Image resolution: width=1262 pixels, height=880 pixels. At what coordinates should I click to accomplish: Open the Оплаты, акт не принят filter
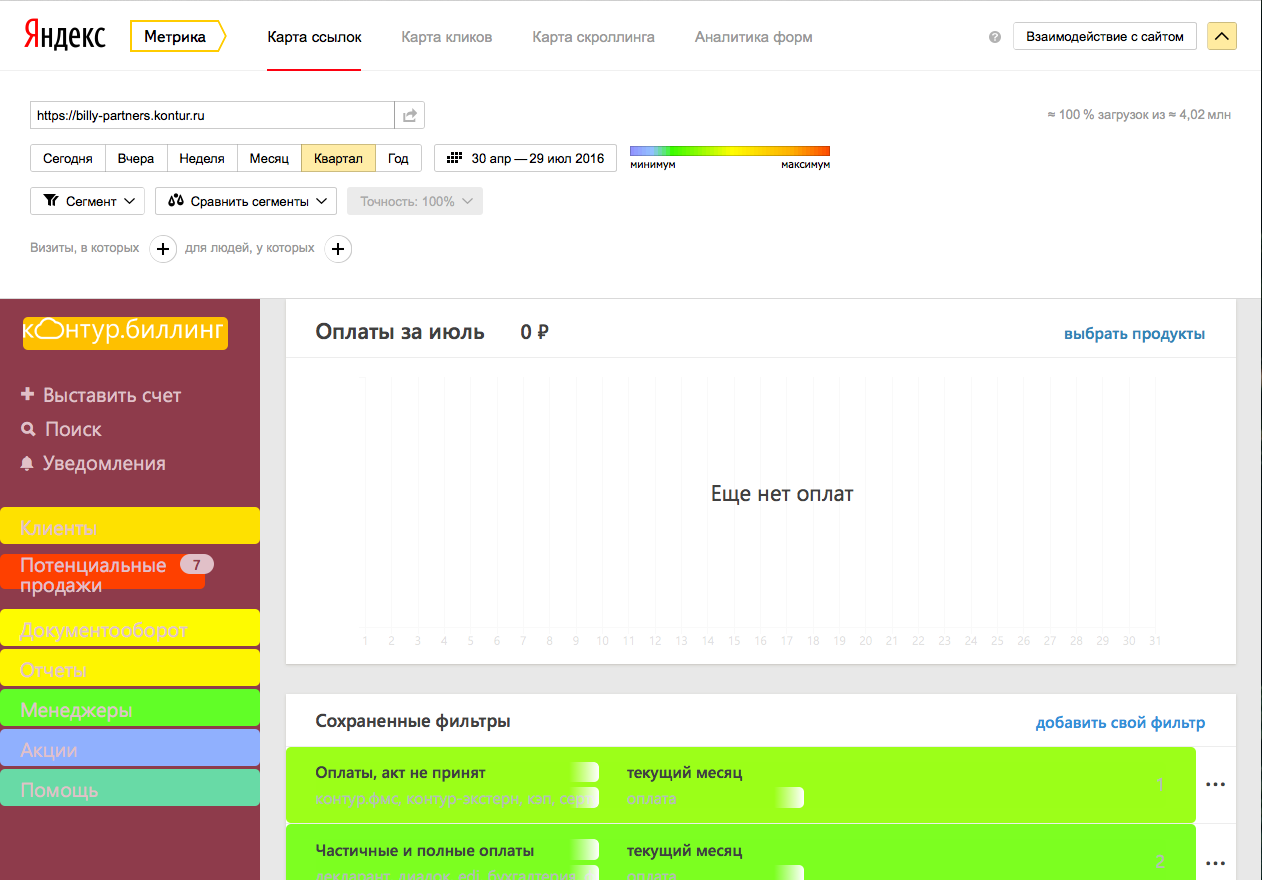pyautogui.click(x=740, y=785)
